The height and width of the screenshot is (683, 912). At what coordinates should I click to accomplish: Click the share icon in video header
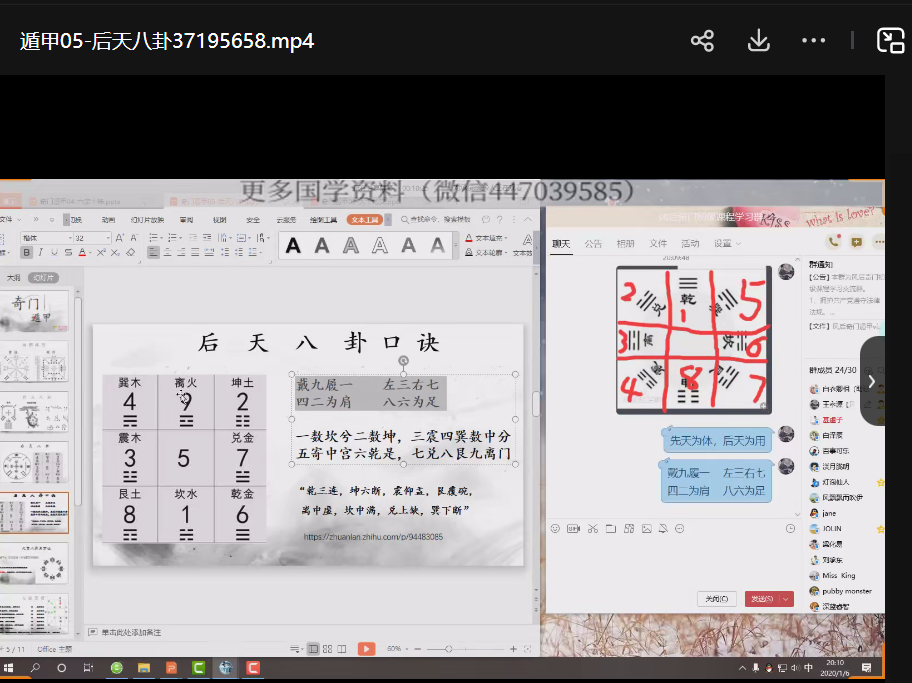click(x=702, y=41)
